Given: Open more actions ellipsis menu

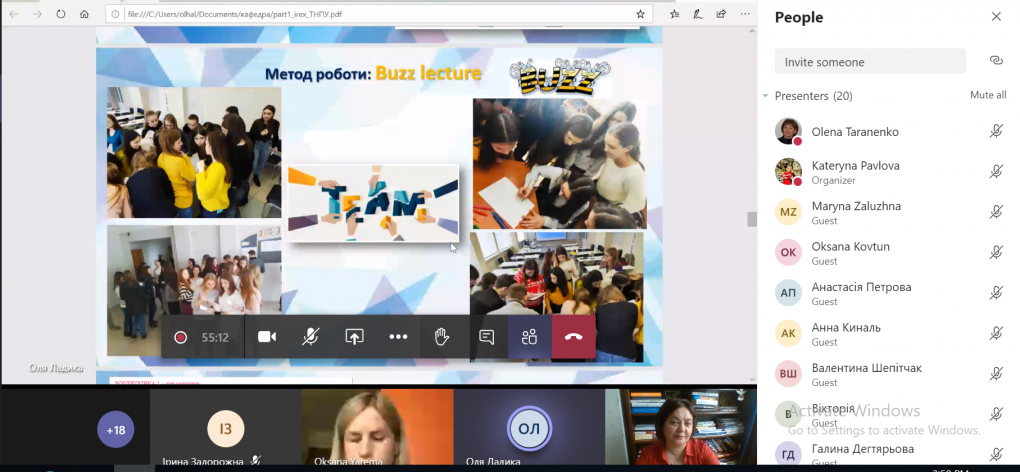Looking at the screenshot, I should click(398, 337).
